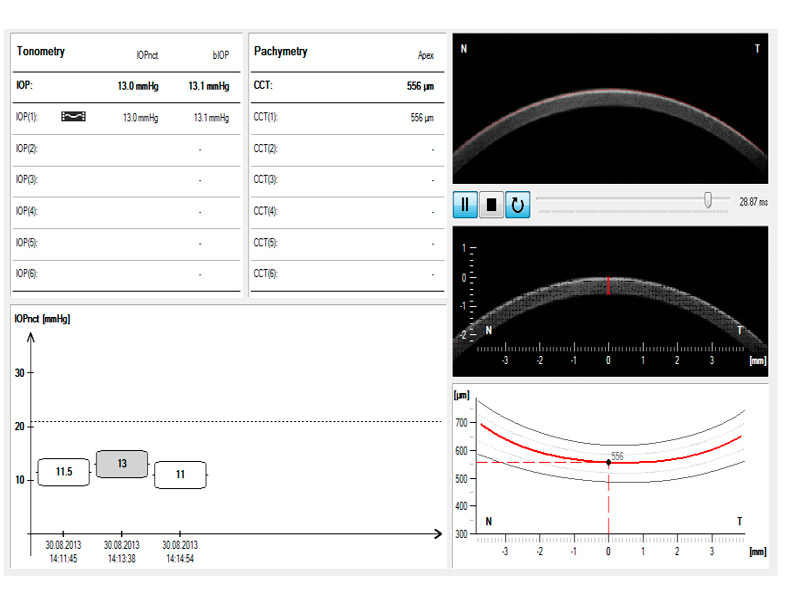Click the Pachymetry panel header

click(281, 51)
